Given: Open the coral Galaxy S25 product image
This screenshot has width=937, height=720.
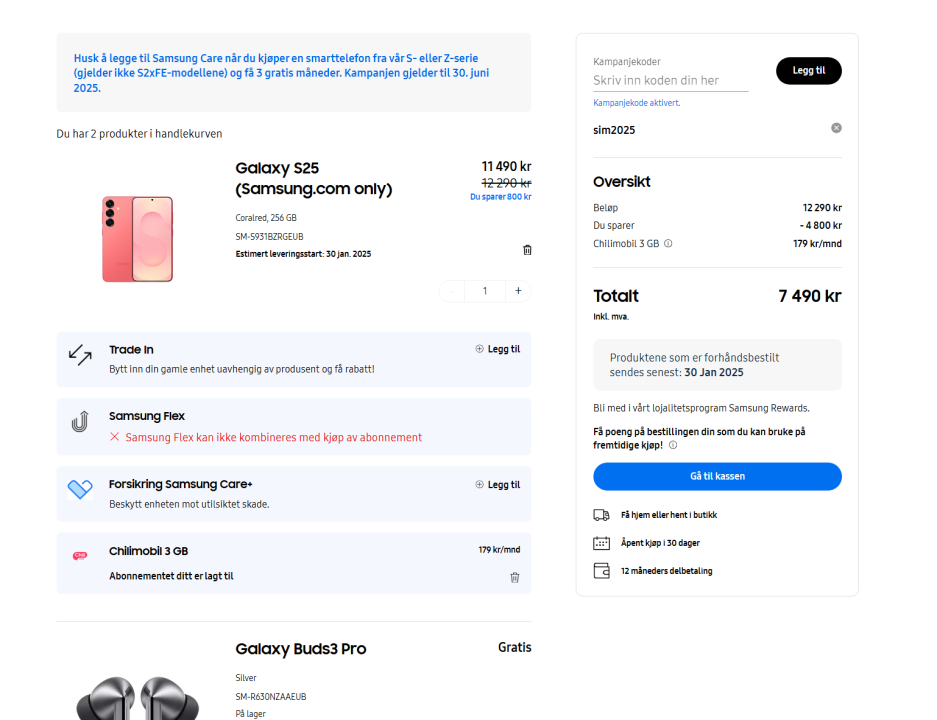Looking at the screenshot, I should click(137, 239).
